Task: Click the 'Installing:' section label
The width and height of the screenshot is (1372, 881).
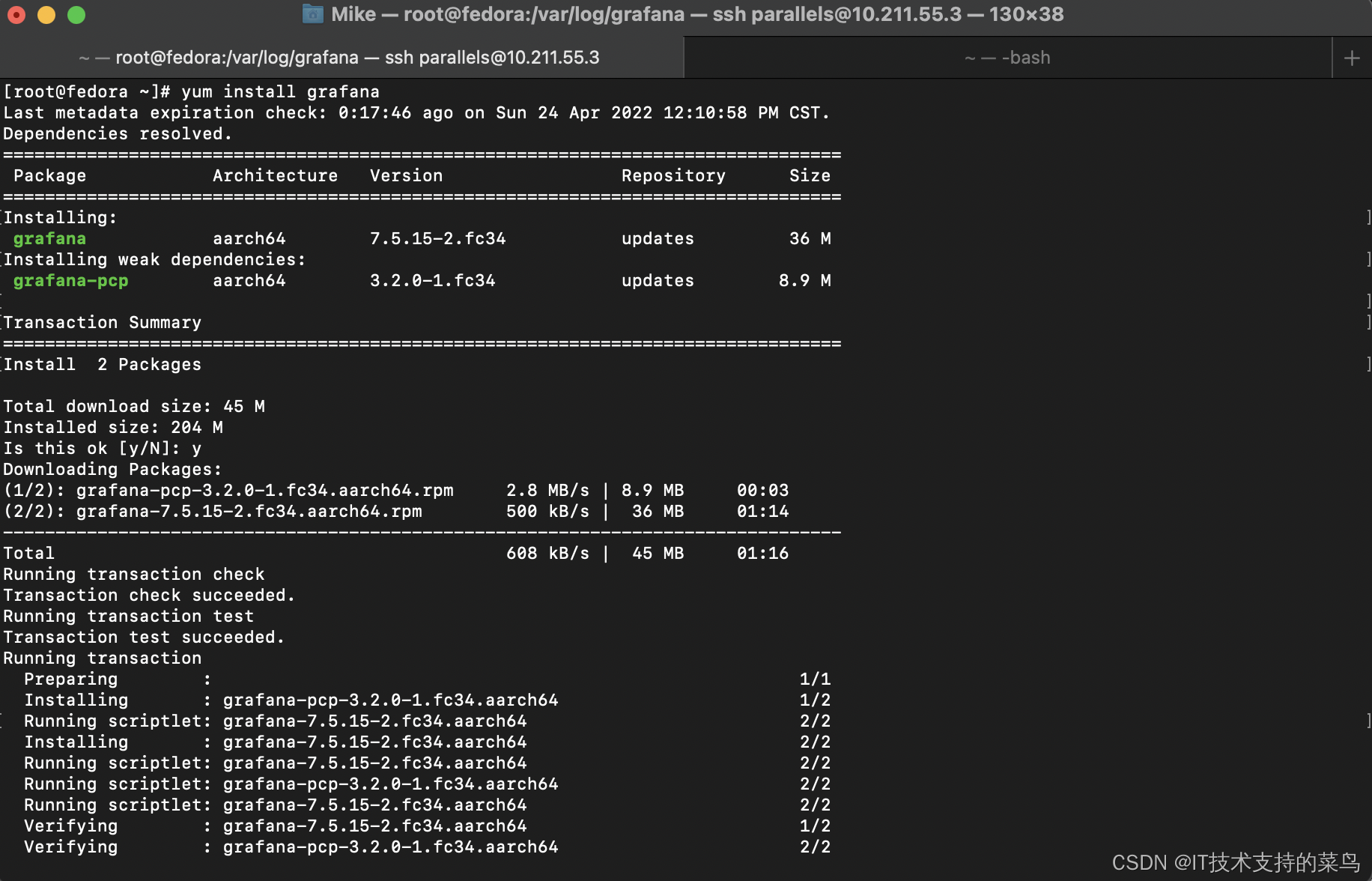Action: coord(60,217)
